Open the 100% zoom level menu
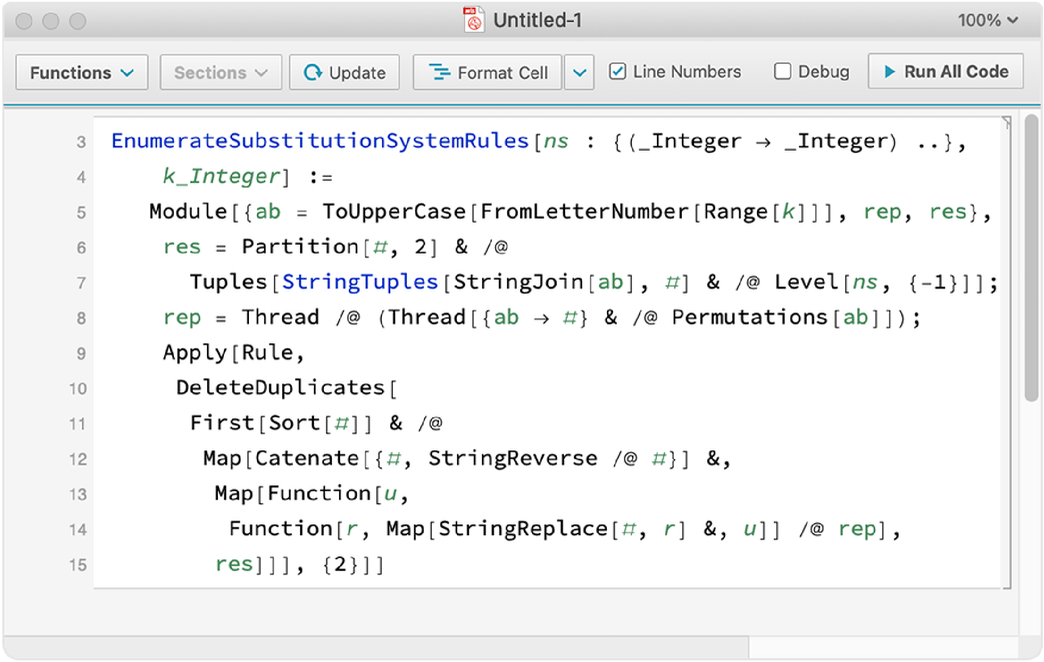 pyautogui.click(x=987, y=21)
